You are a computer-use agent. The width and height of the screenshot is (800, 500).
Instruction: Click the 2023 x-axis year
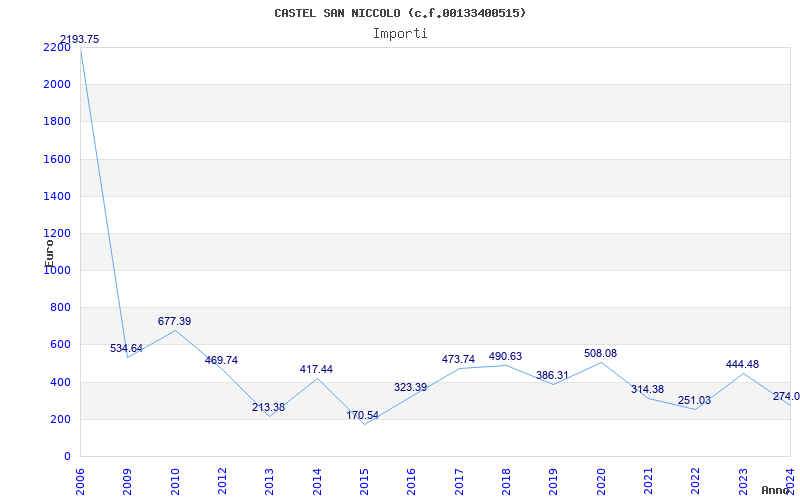point(743,481)
